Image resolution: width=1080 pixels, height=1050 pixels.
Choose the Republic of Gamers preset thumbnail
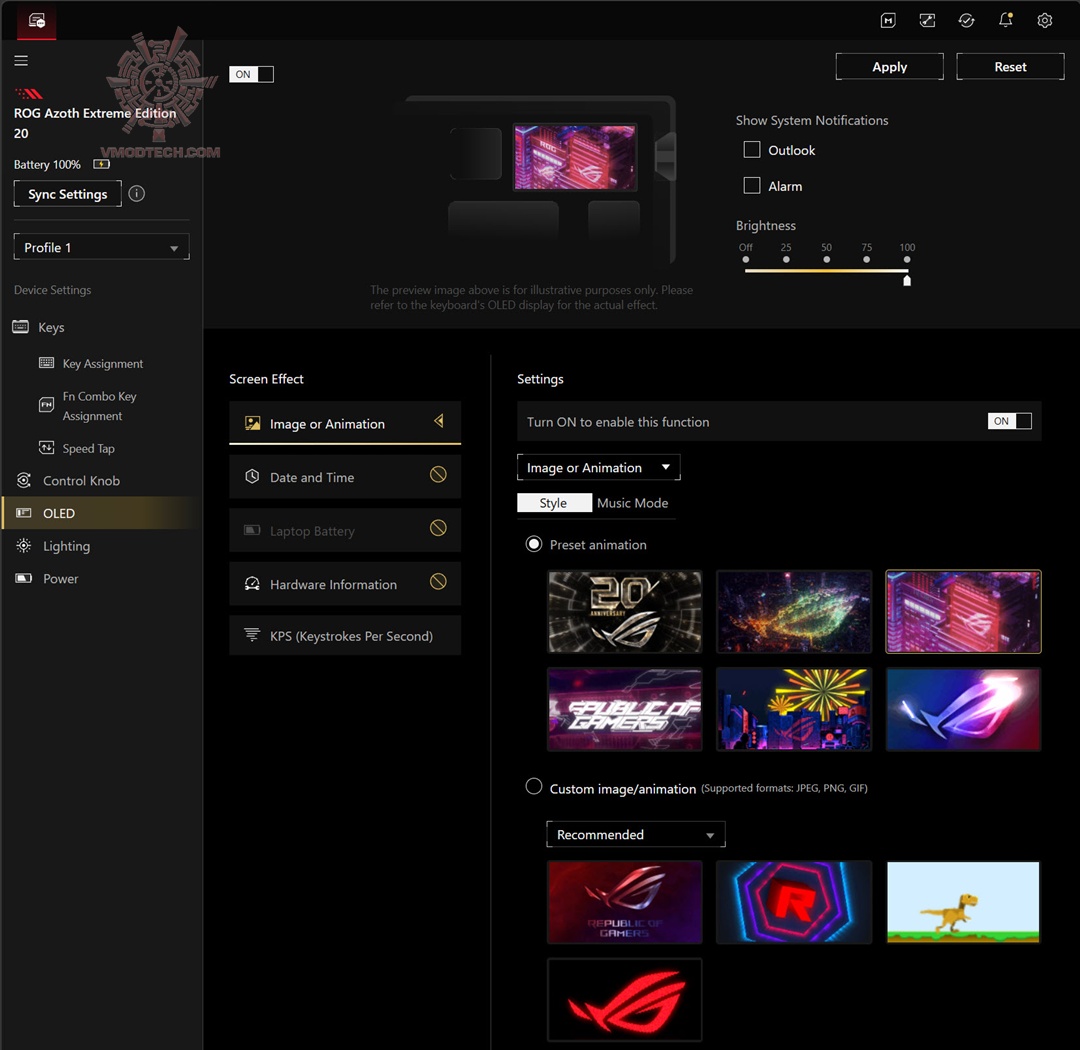[625, 709]
